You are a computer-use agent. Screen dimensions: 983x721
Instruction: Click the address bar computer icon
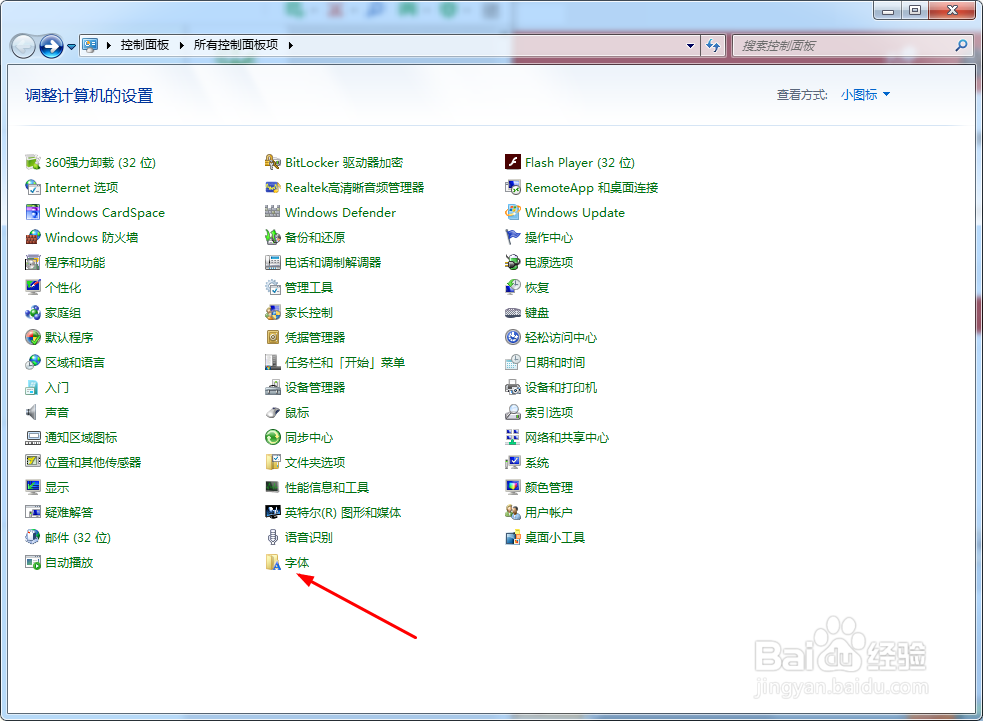click(x=90, y=45)
